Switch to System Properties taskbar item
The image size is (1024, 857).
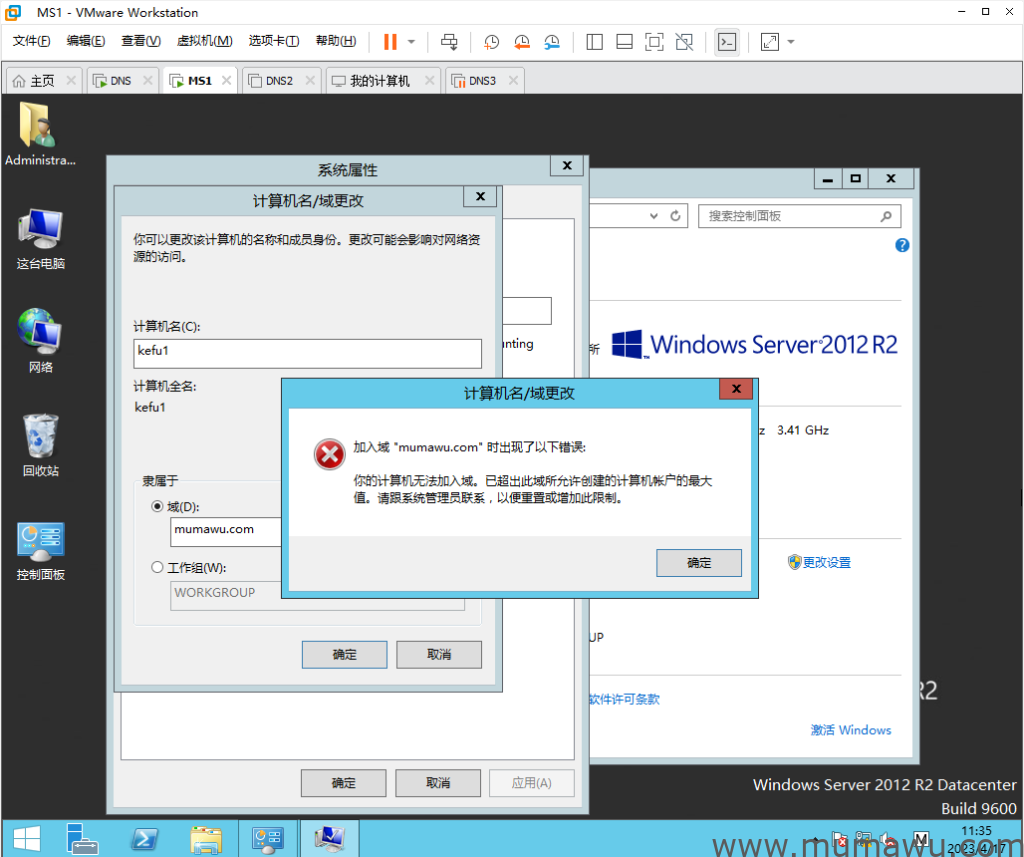[329, 839]
